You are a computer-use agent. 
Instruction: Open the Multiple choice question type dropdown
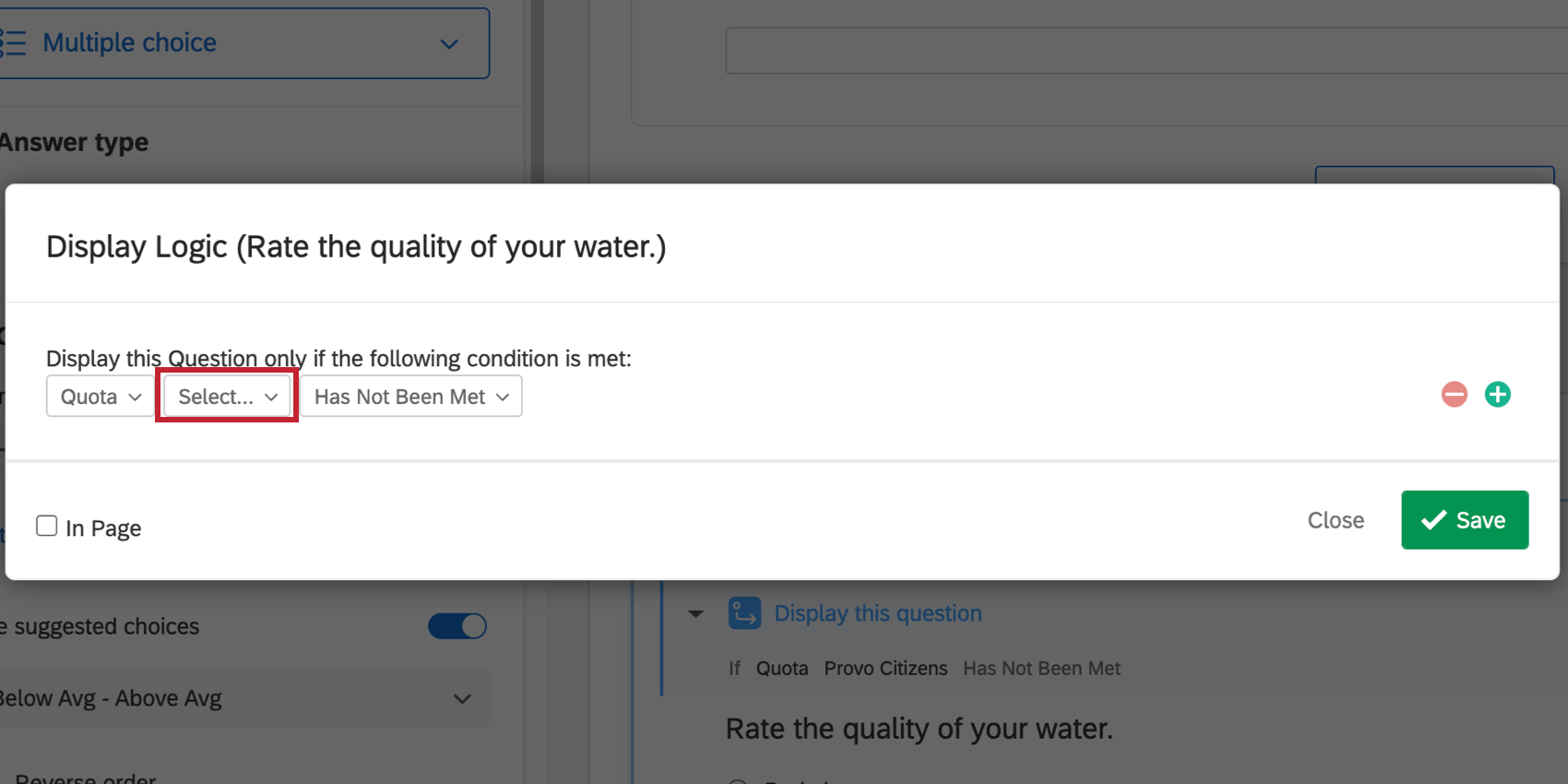point(448,43)
